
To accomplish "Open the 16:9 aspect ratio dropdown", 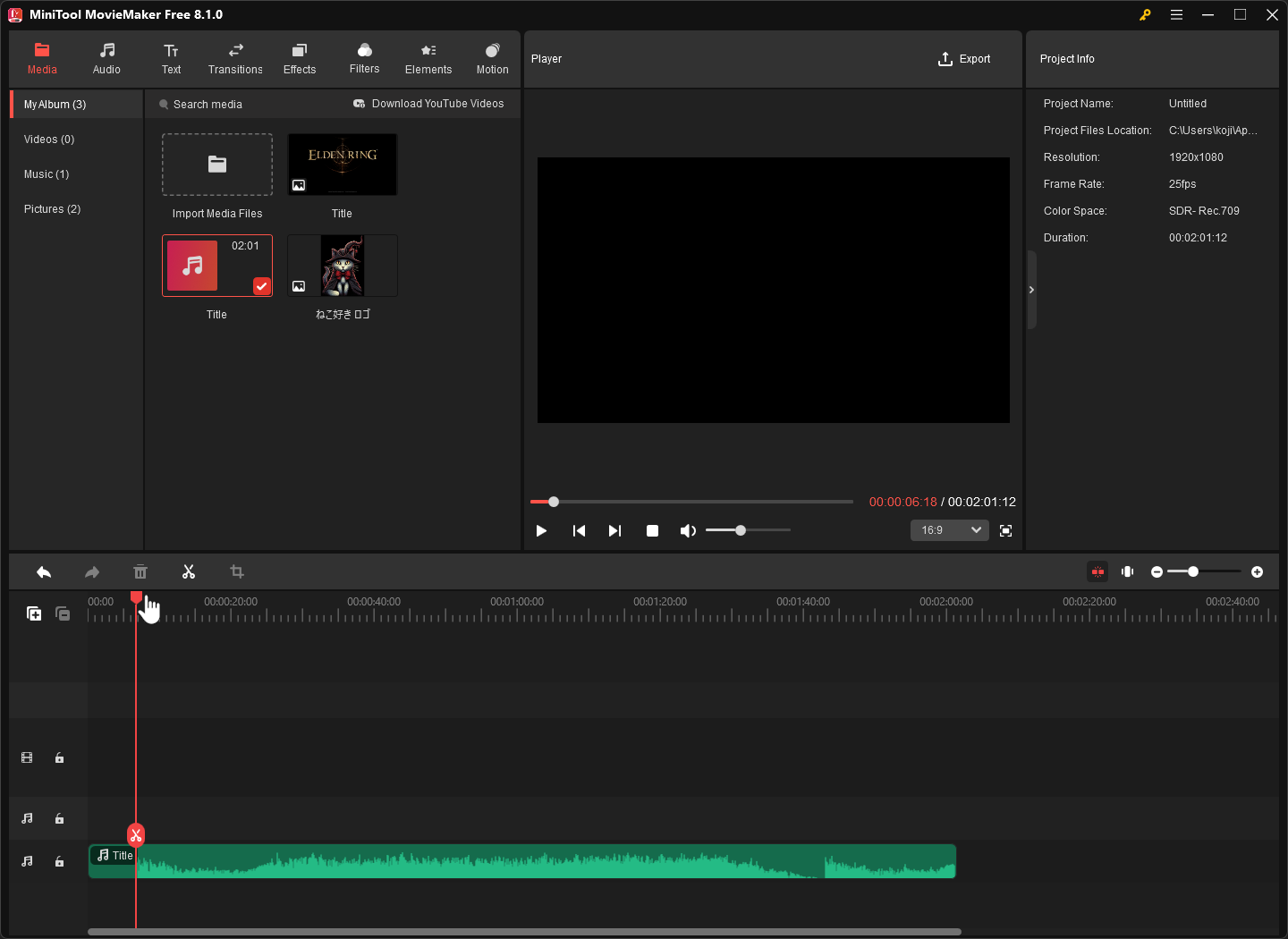I will [x=950, y=530].
